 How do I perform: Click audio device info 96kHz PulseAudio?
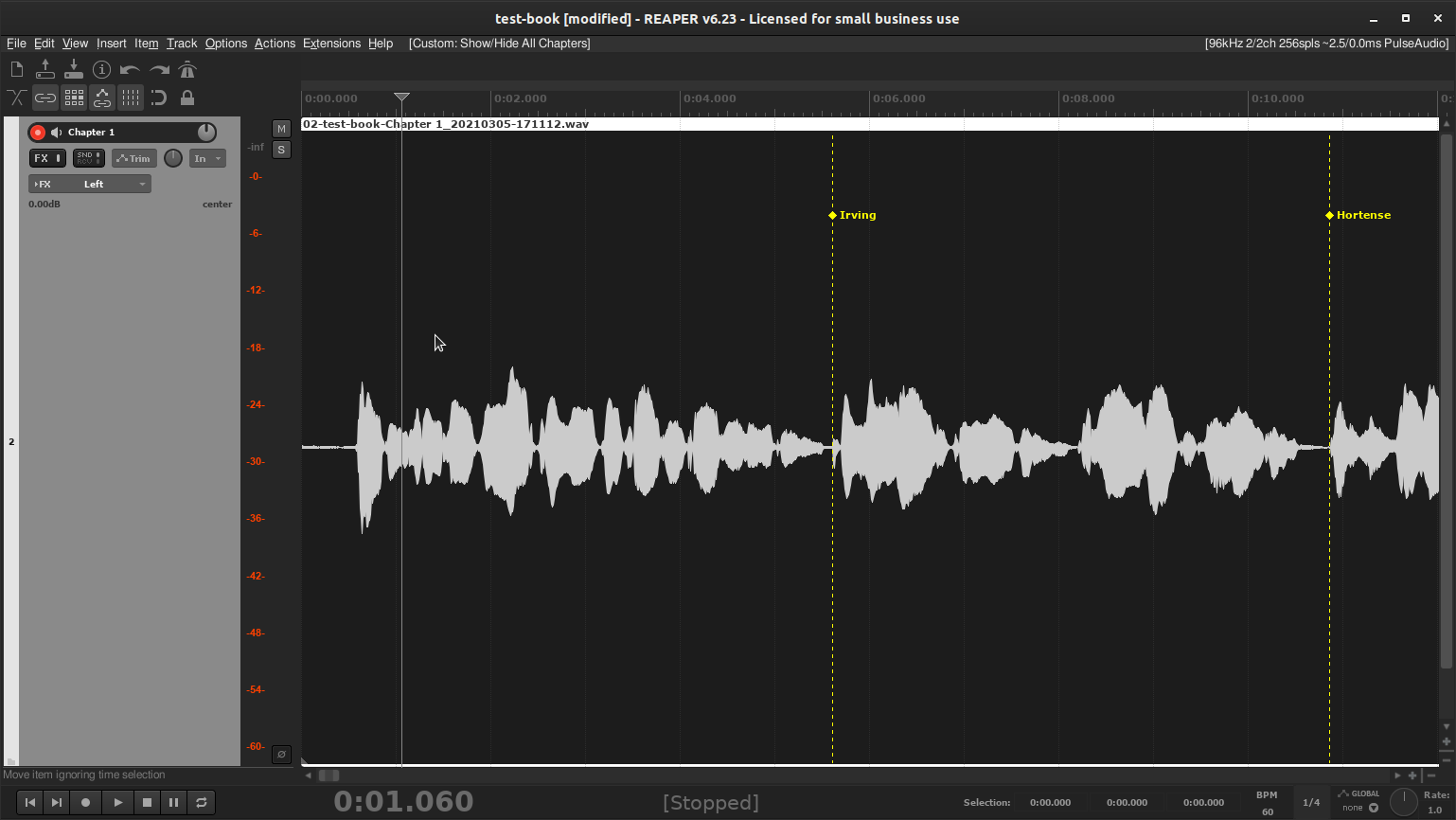[1326, 44]
